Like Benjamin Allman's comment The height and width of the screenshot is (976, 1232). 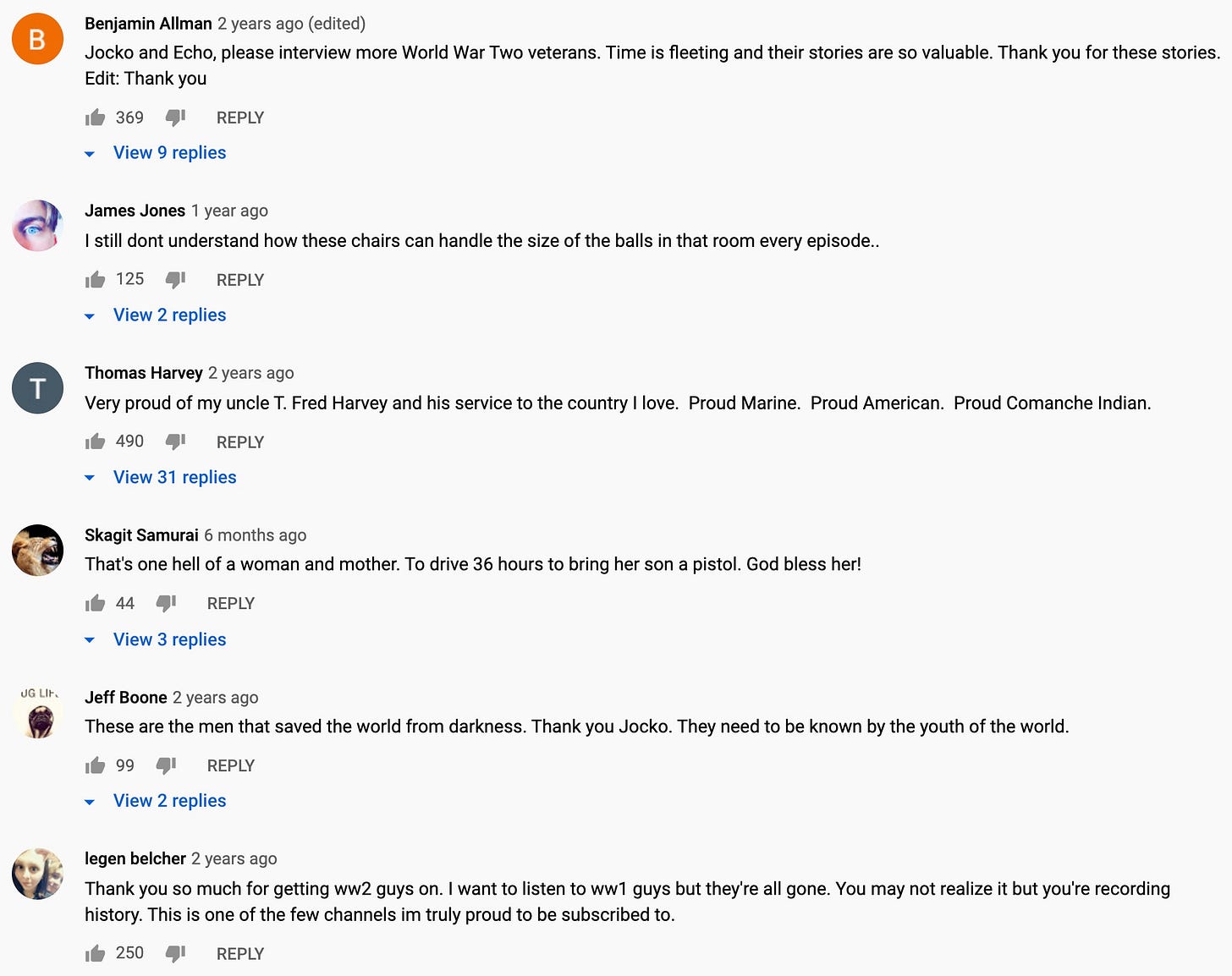pos(95,118)
